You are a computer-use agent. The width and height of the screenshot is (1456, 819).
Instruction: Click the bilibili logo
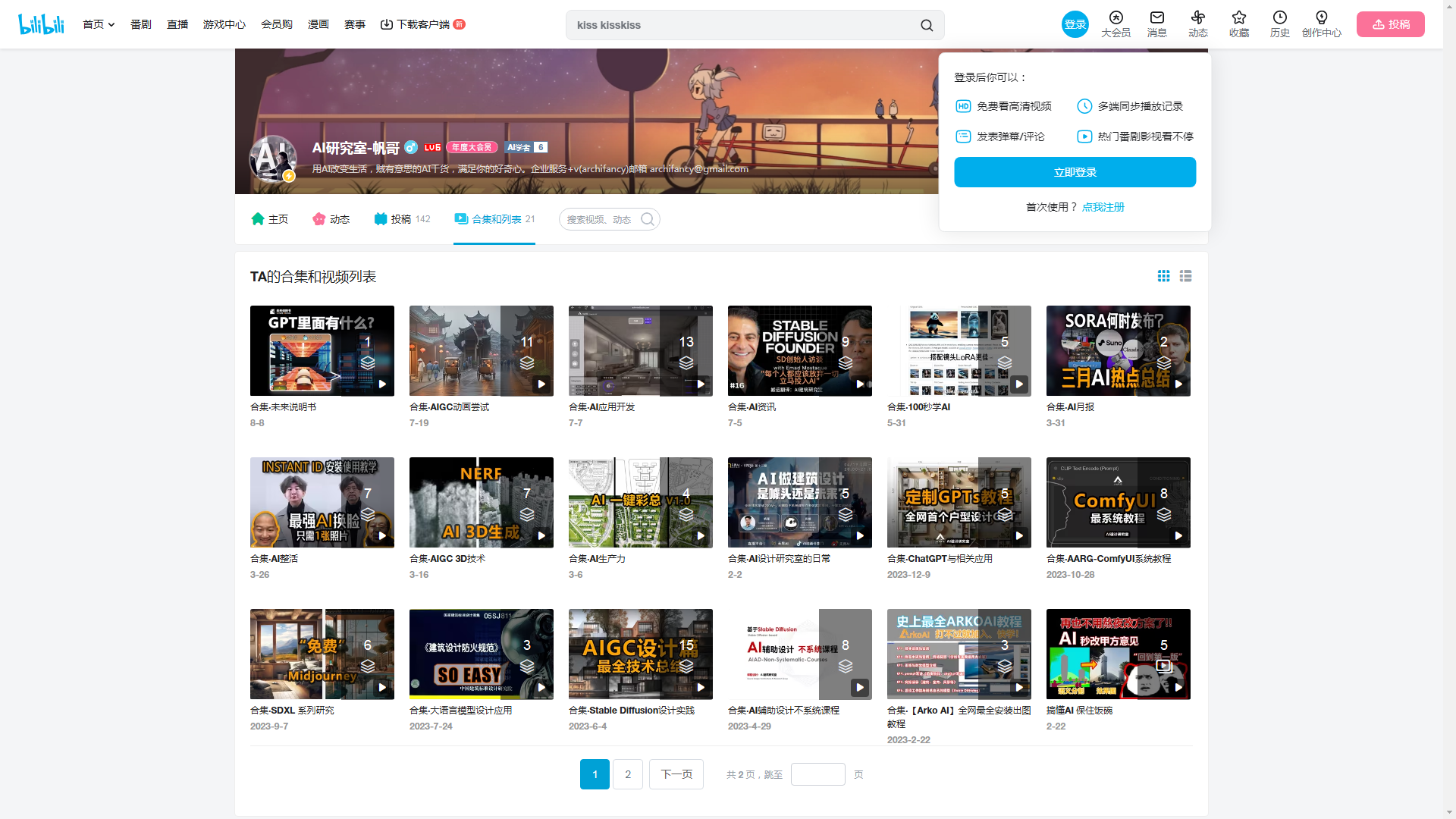41,24
